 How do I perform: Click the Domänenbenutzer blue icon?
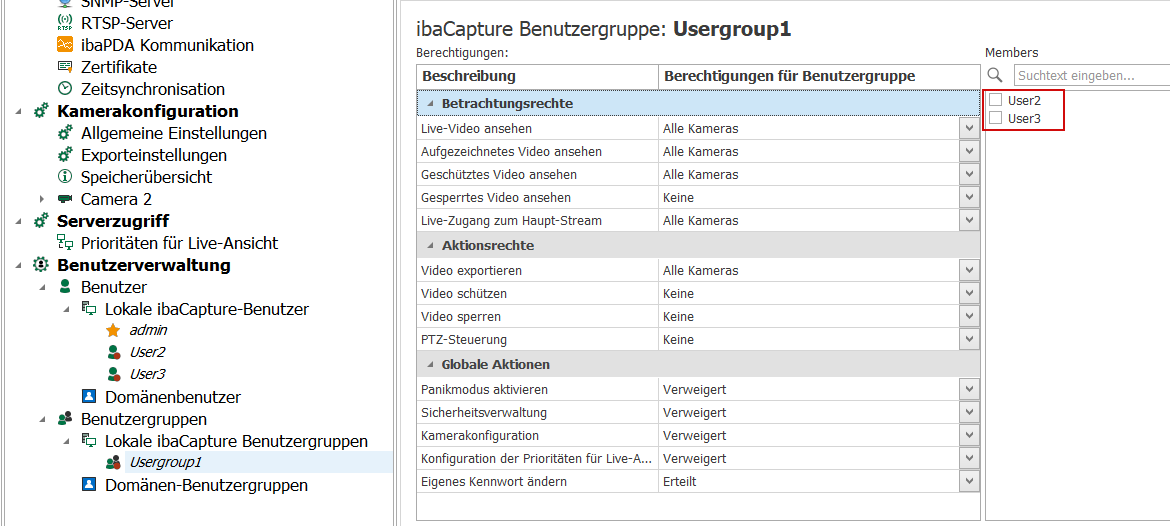(x=89, y=396)
